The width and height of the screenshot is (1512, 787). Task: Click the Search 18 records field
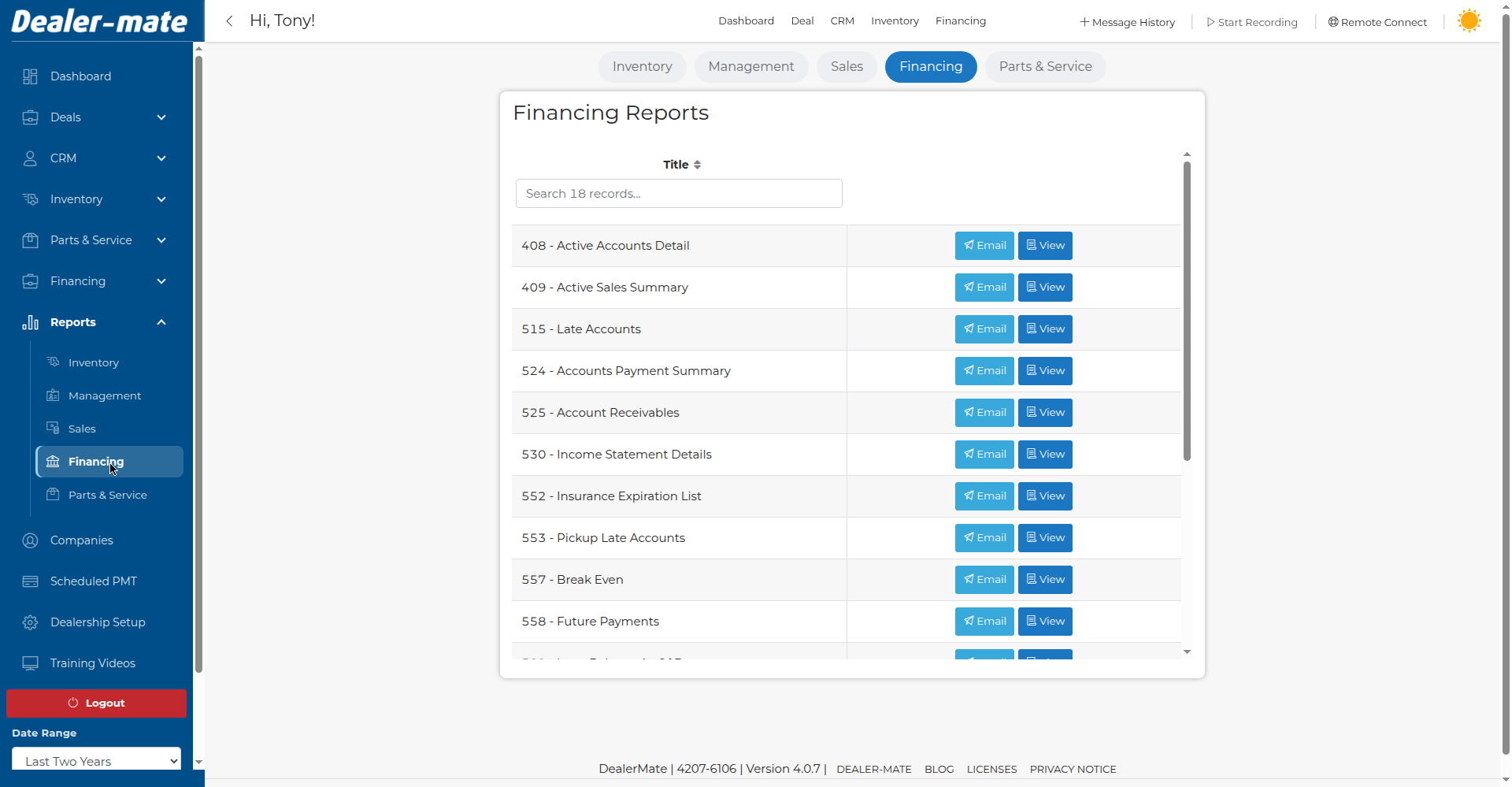[679, 194]
